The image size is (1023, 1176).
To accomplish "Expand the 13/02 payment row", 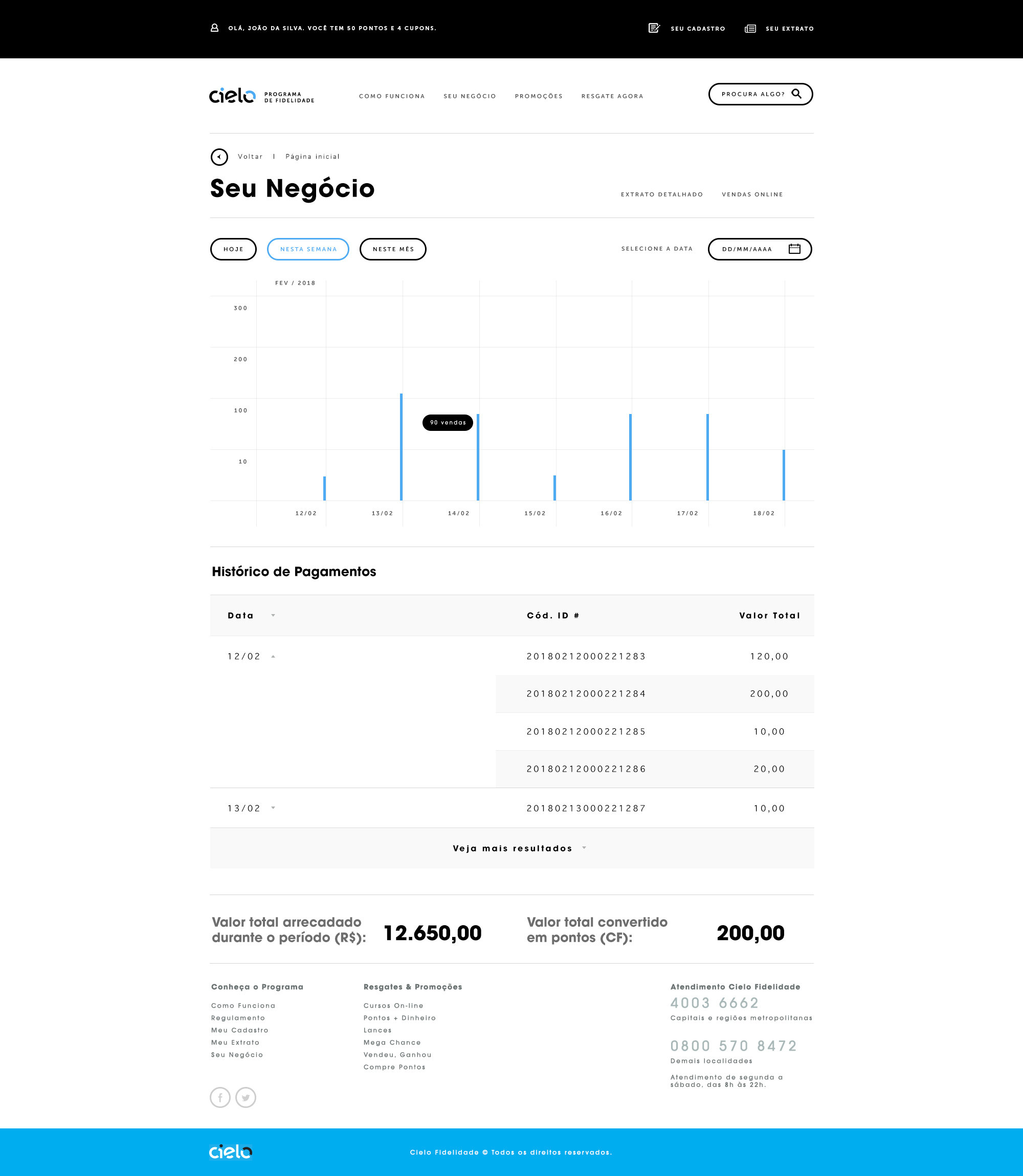I will pos(273,808).
